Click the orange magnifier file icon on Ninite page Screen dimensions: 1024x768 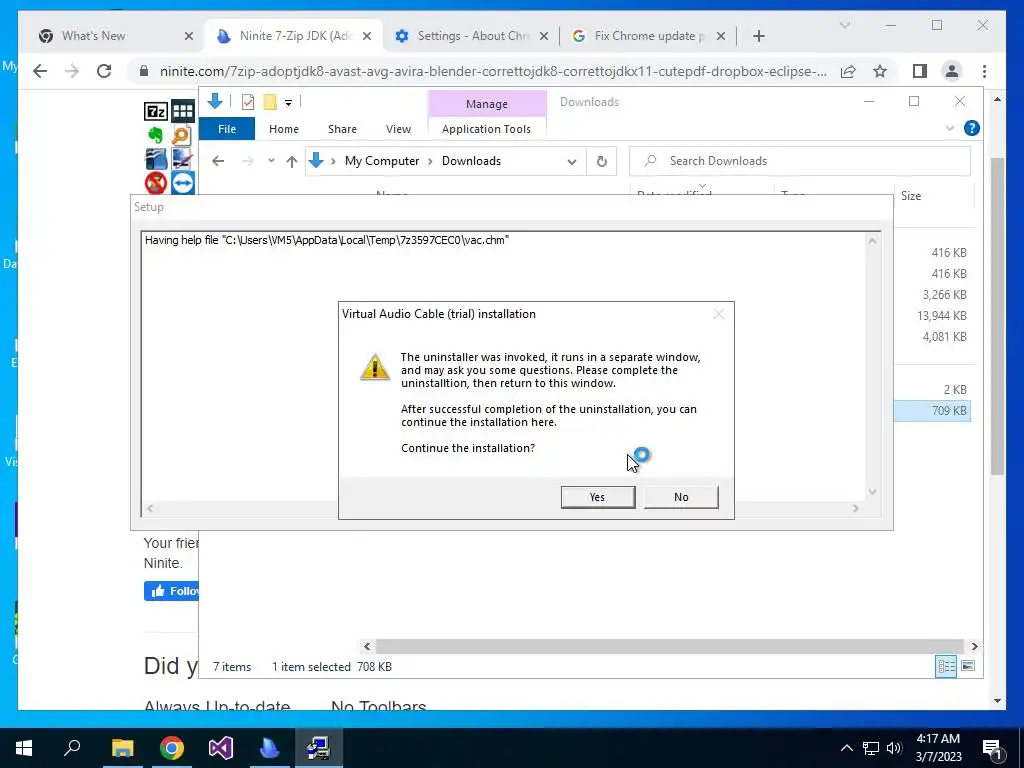click(181, 135)
